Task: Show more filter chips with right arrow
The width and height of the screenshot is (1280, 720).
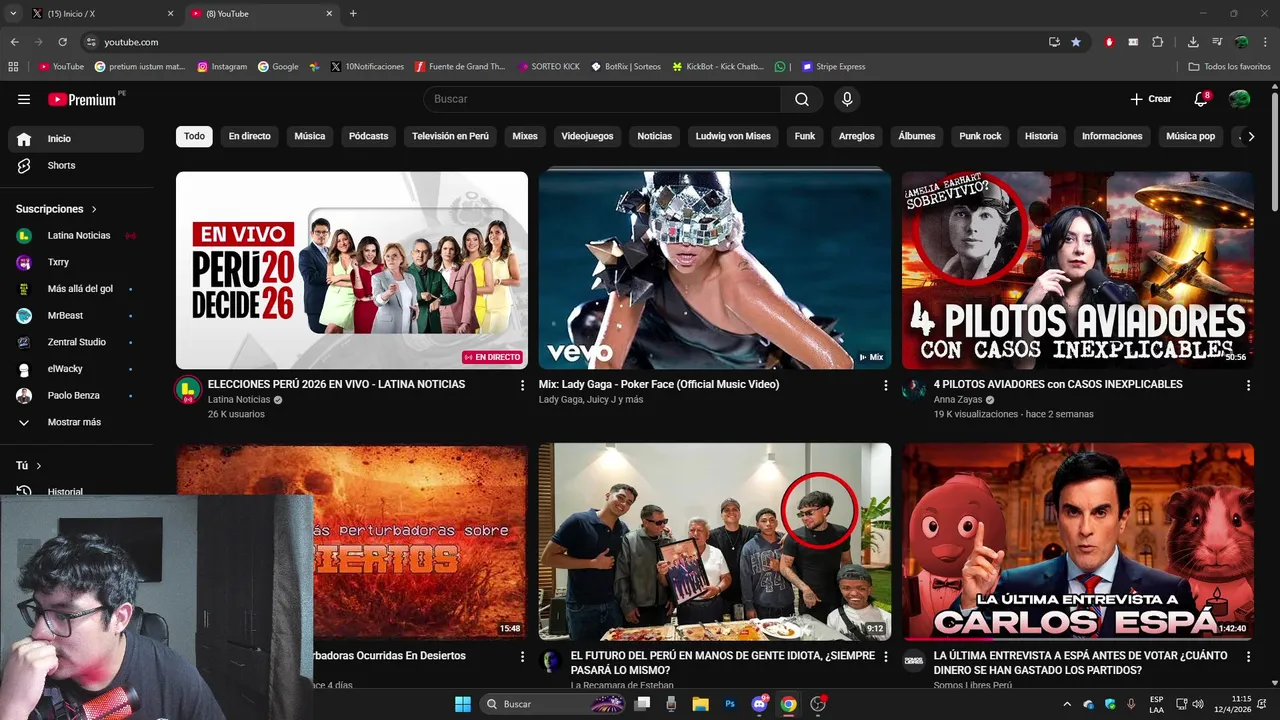Action: [x=1250, y=136]
